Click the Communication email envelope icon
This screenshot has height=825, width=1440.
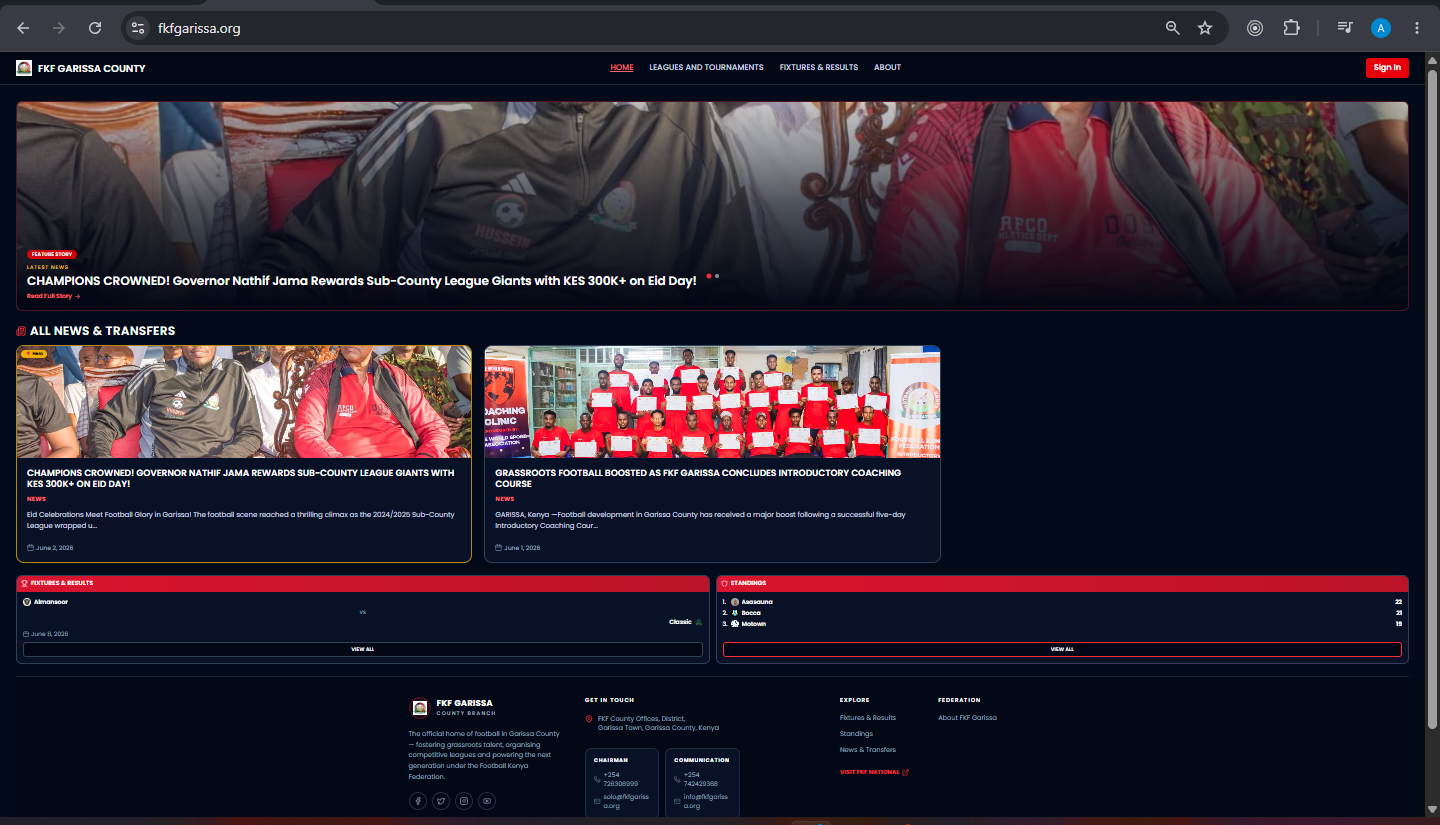click(678, 801)
